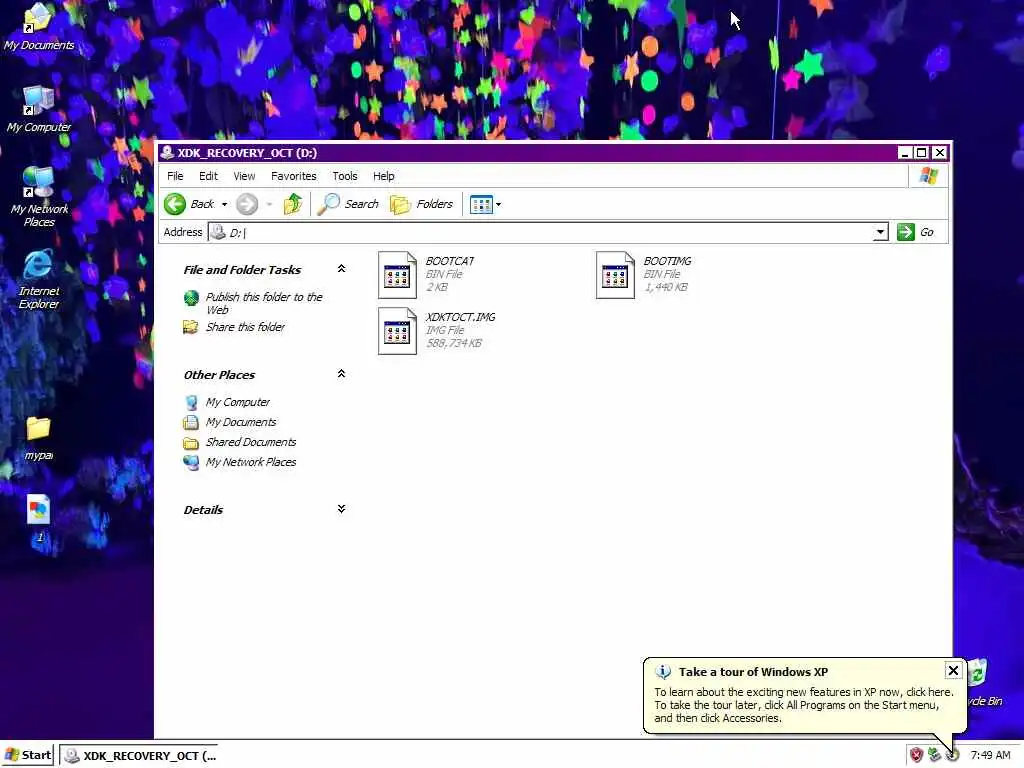
Task: Click the Forward arrow icon
Action: click(247, 204)
